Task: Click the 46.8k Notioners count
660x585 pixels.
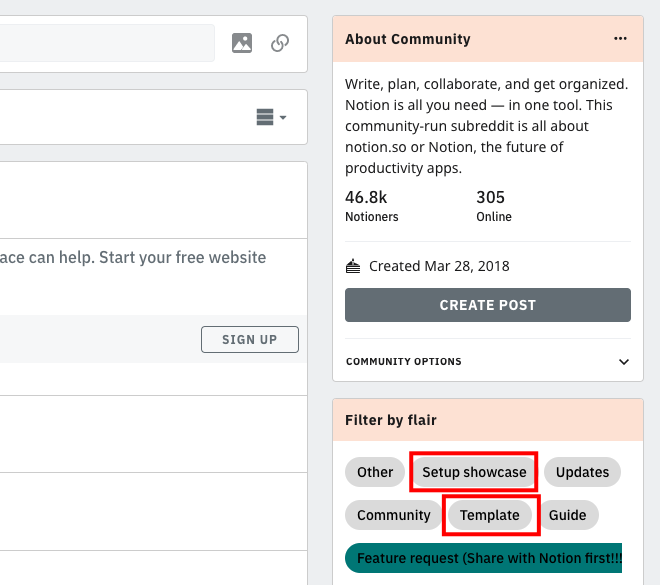Action: click(372, 206)
